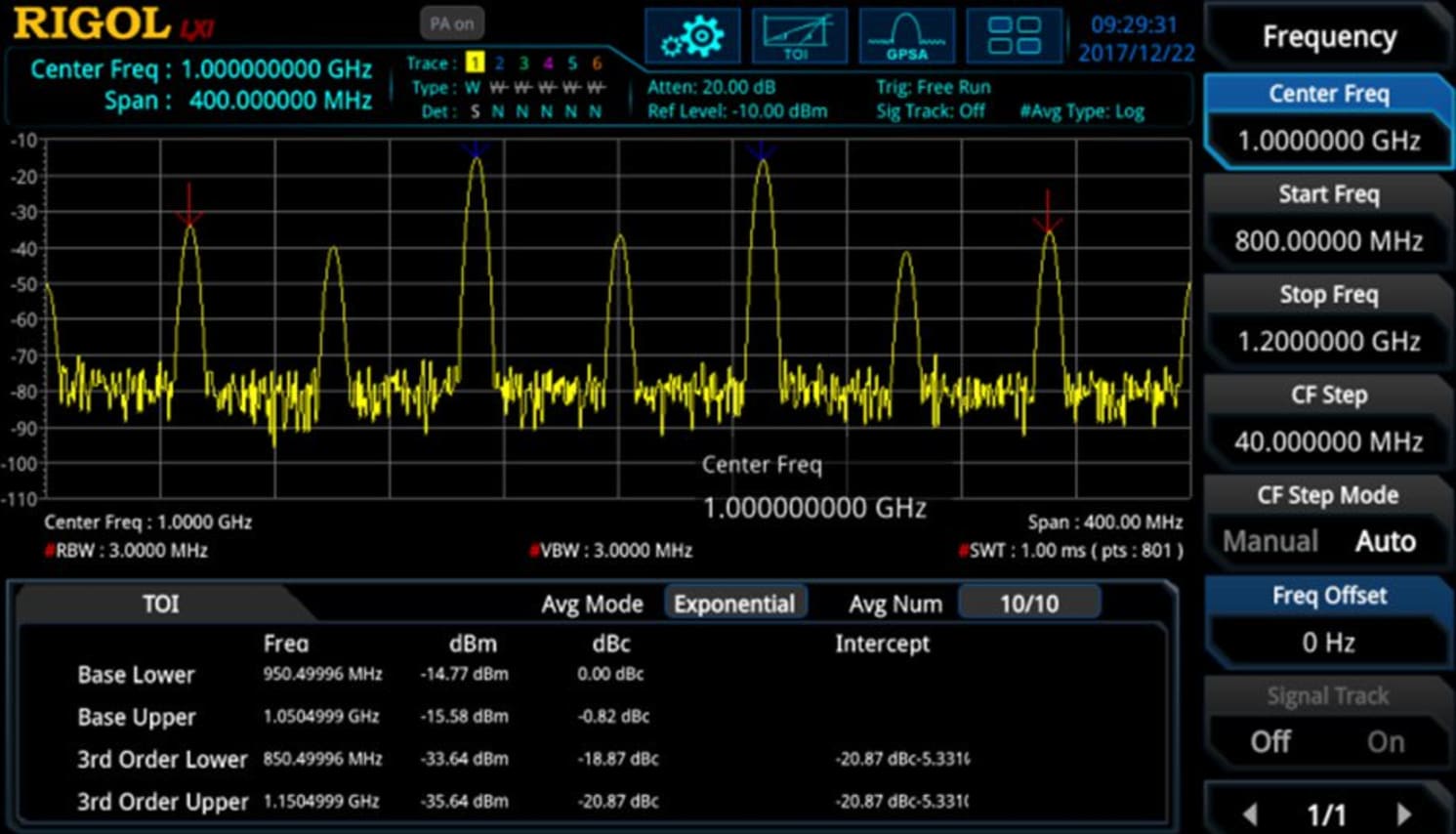Image resolution: width=1456 pixels, height=834 pixels.
Task: Select trace 1 in the trace bar
Action: [x=475, y=63]
